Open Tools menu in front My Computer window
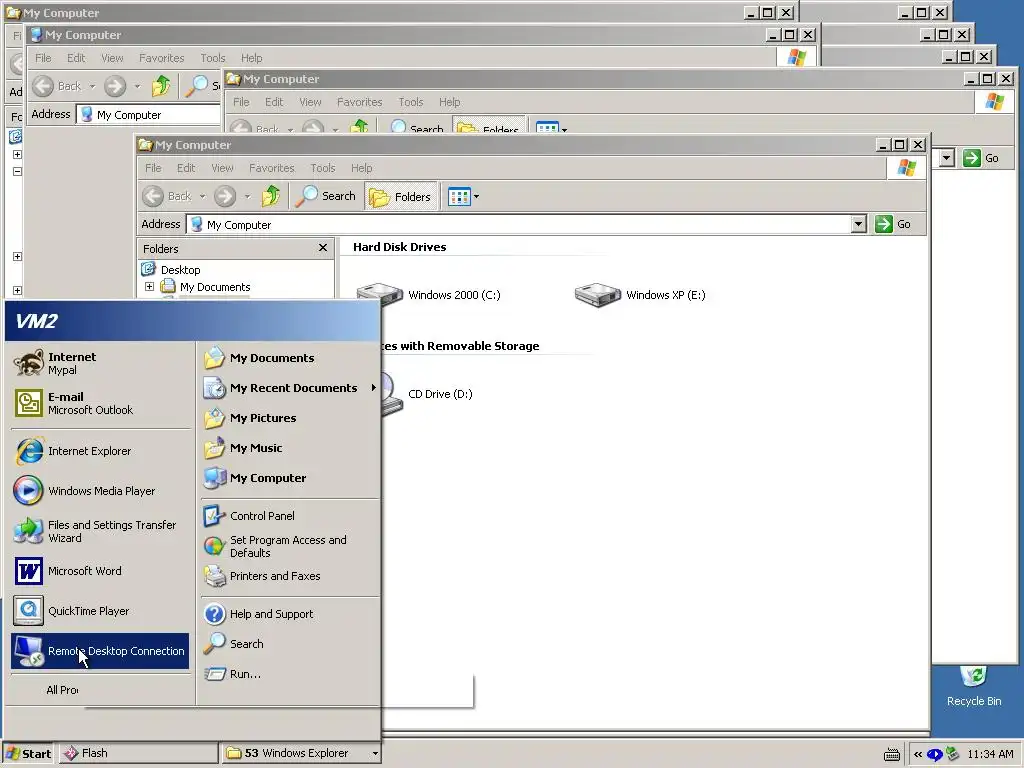Viewport: 1024px width, 768px height. (323, 168)
